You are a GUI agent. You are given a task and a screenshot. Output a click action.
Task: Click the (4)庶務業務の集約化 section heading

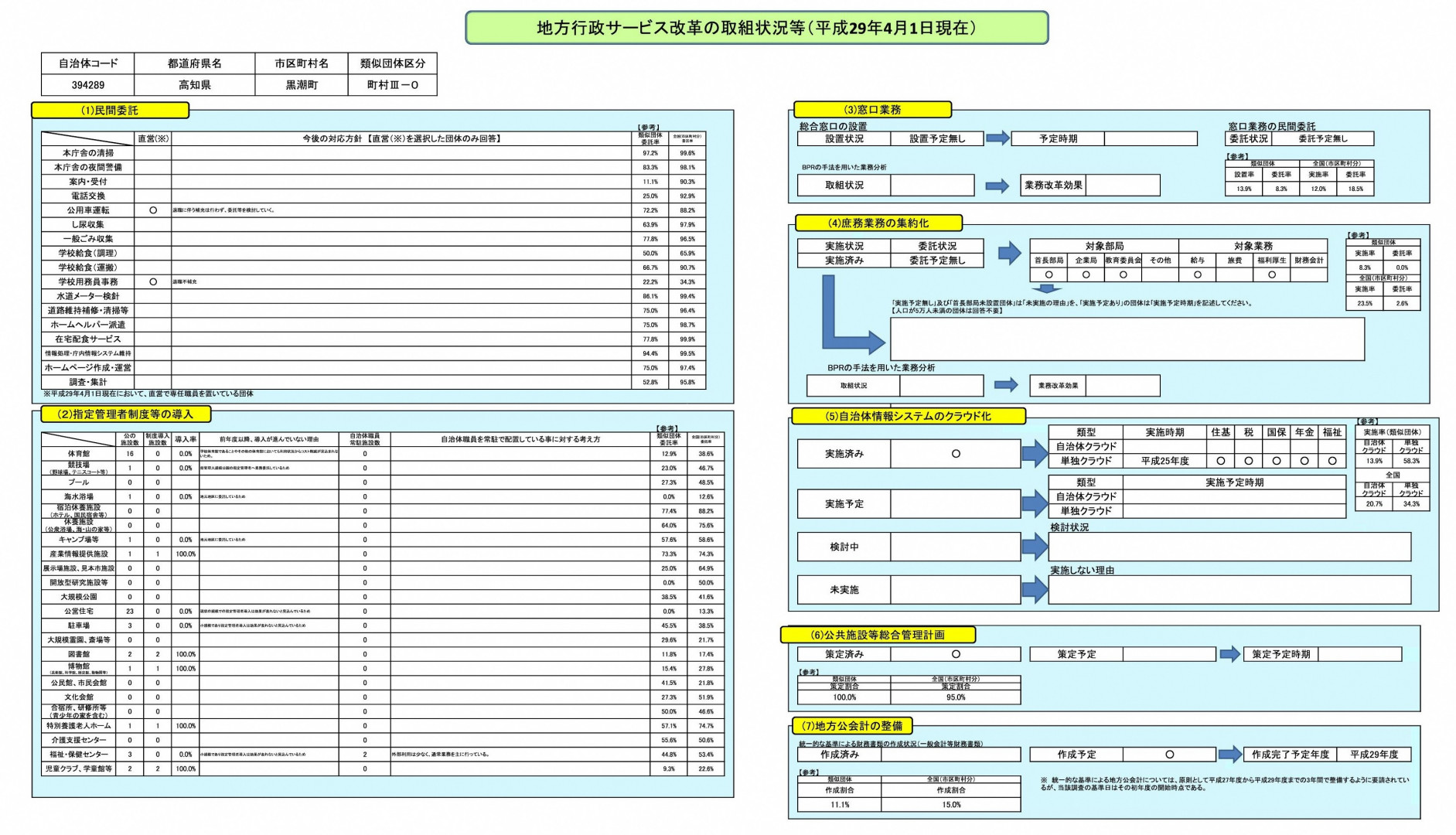(x=878, y=223)
